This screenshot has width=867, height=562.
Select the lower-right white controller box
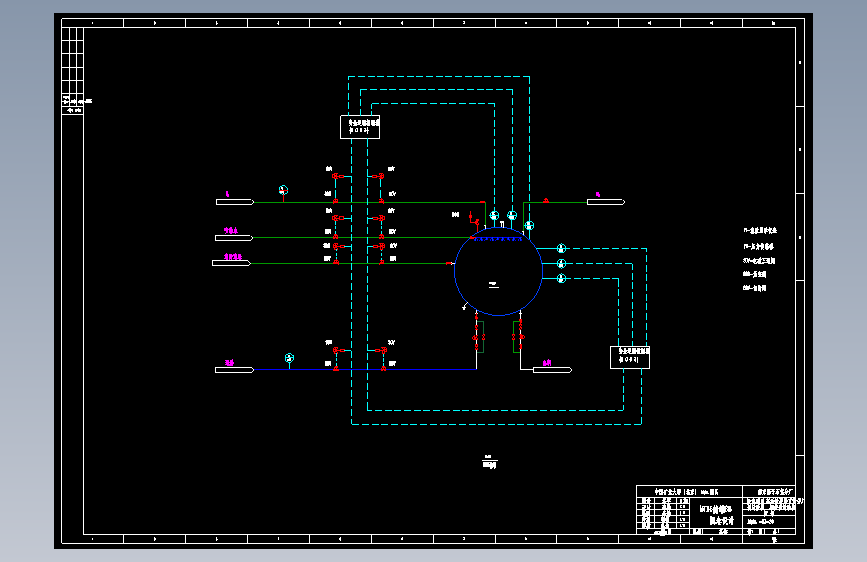coord(630,357)
